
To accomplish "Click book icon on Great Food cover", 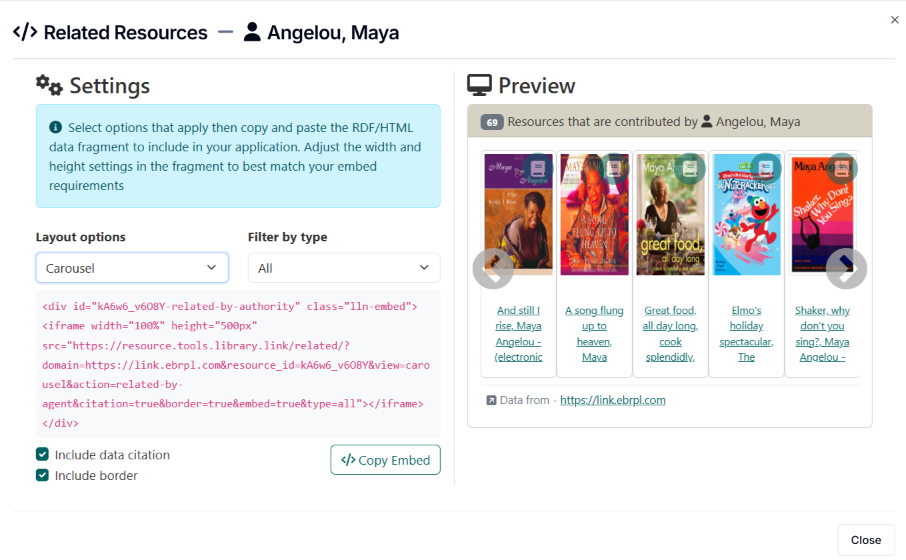I will 690,168.
